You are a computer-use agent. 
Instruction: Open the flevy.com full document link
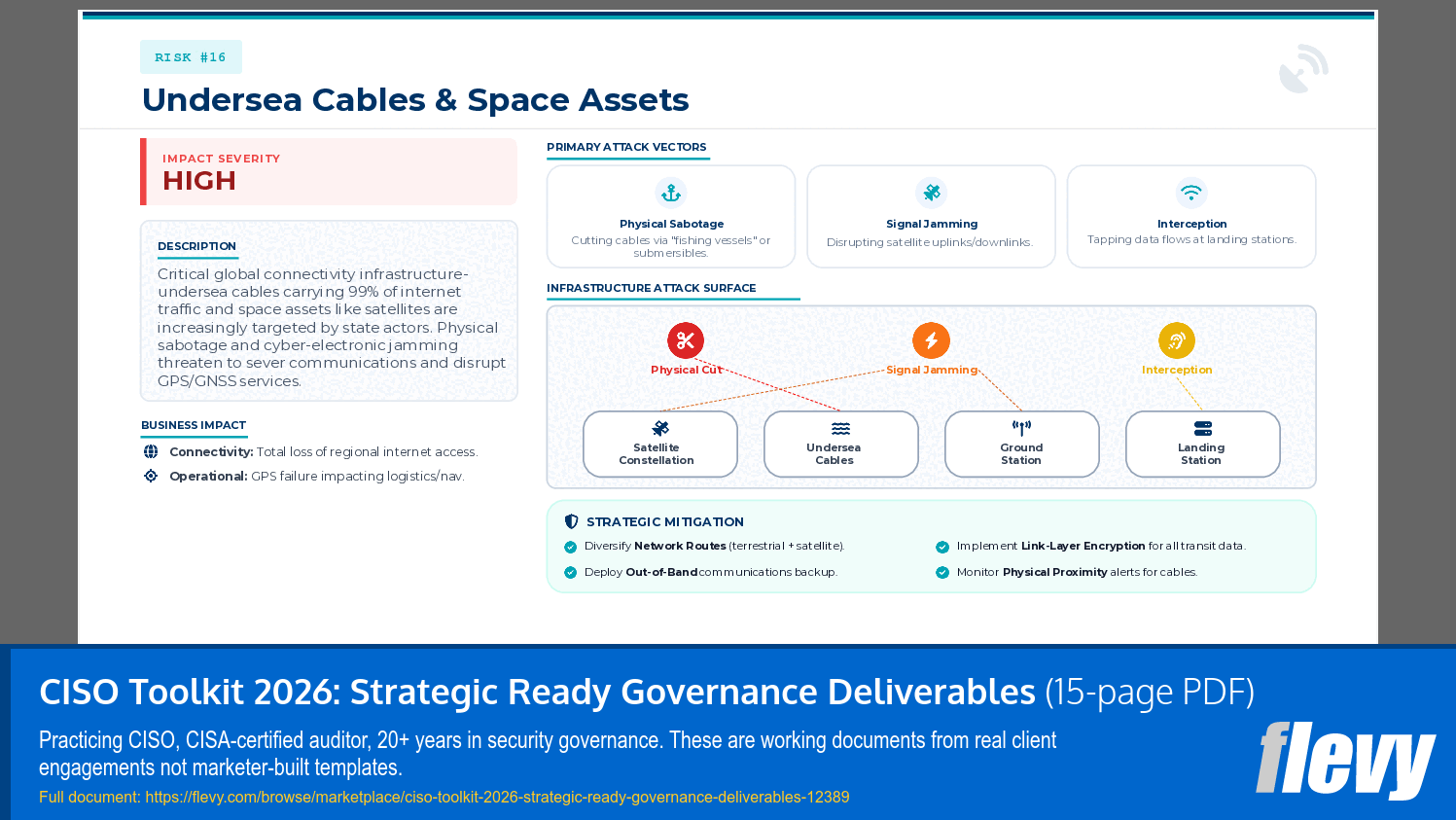coord(497,797)
